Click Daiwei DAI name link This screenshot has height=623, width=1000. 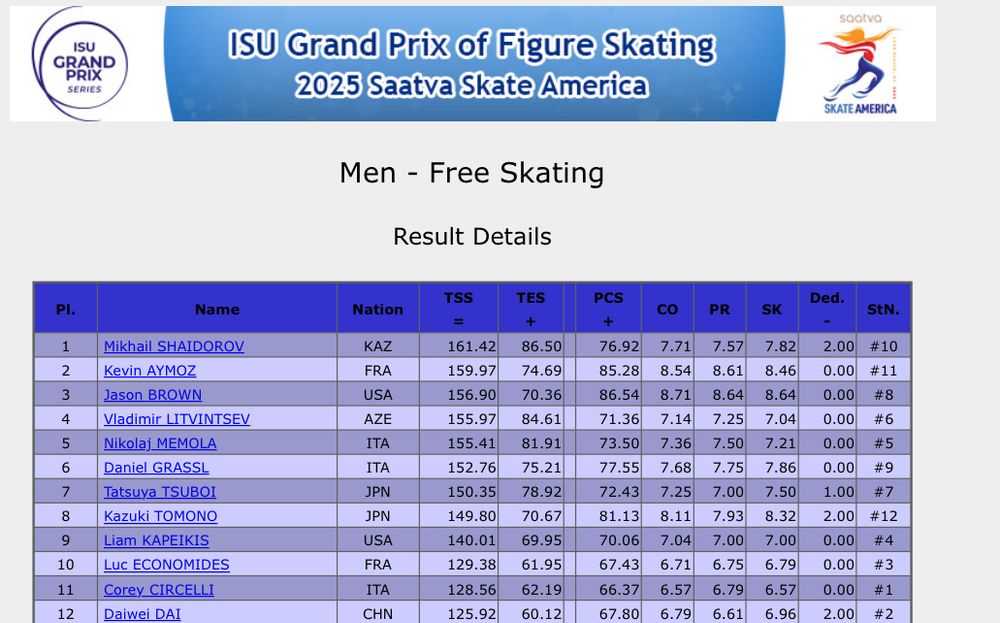click(x=142, y=614)
